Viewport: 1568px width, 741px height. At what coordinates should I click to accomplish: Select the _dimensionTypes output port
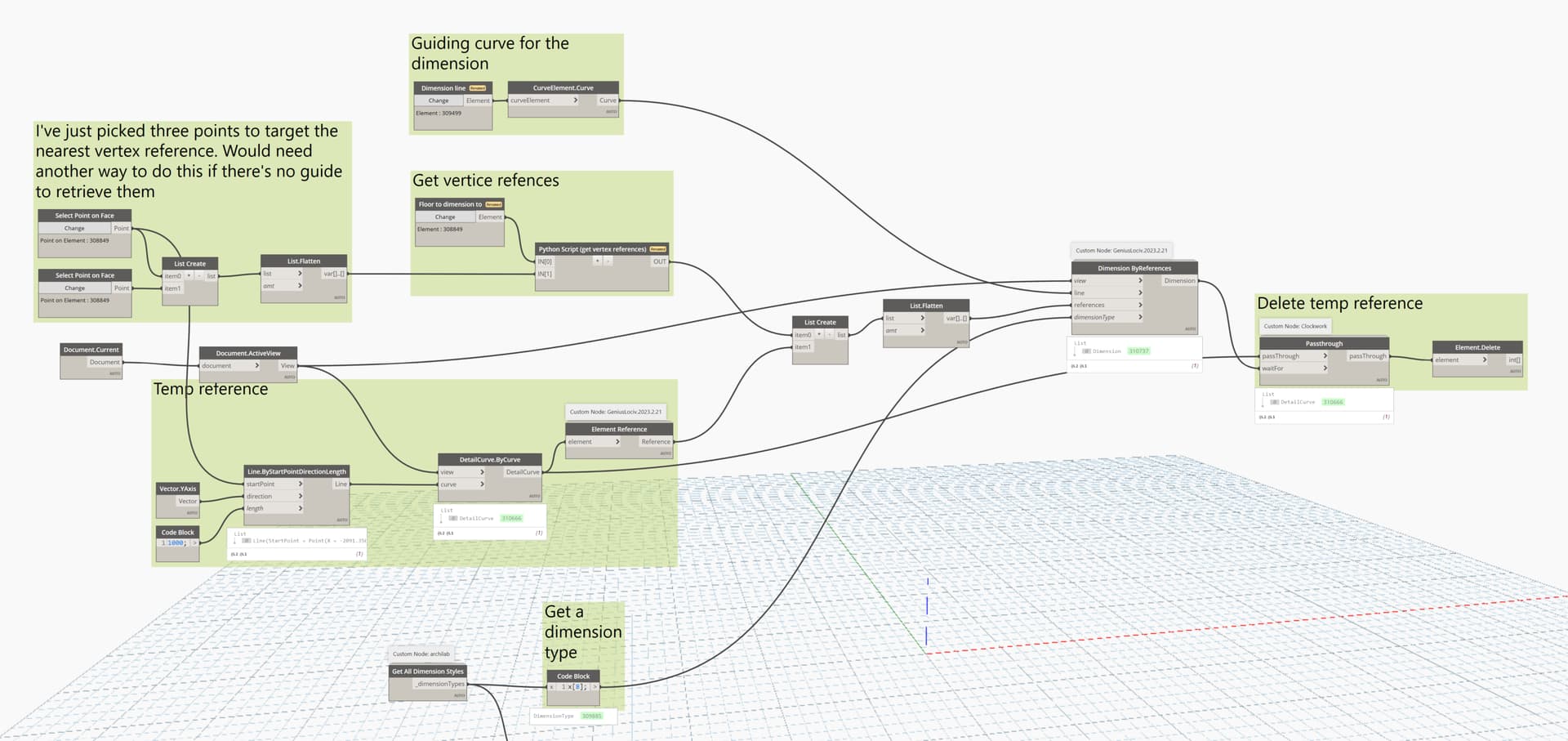coord(439,684)
